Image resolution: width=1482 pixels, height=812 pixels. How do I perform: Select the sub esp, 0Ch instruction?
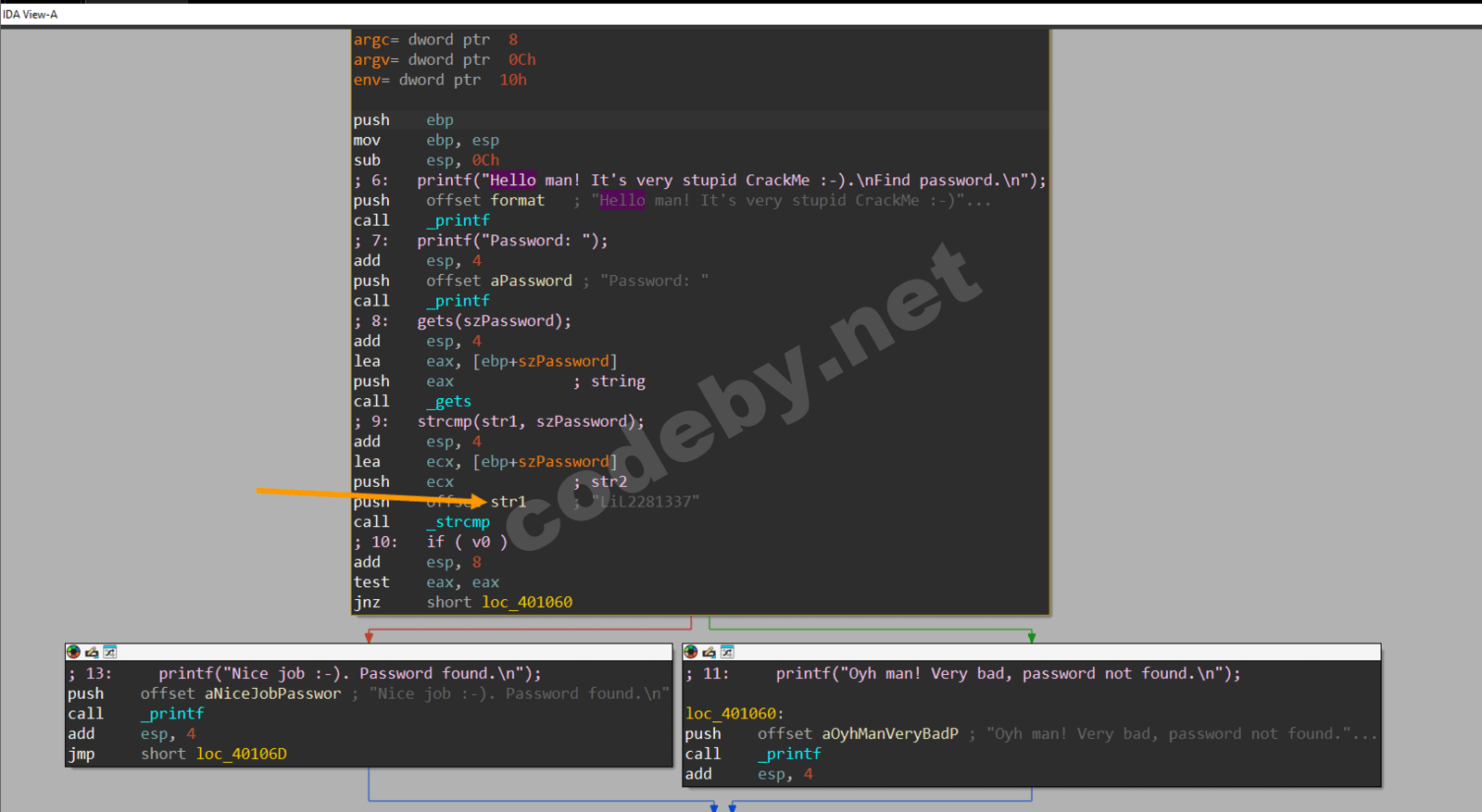click(426, 160)
